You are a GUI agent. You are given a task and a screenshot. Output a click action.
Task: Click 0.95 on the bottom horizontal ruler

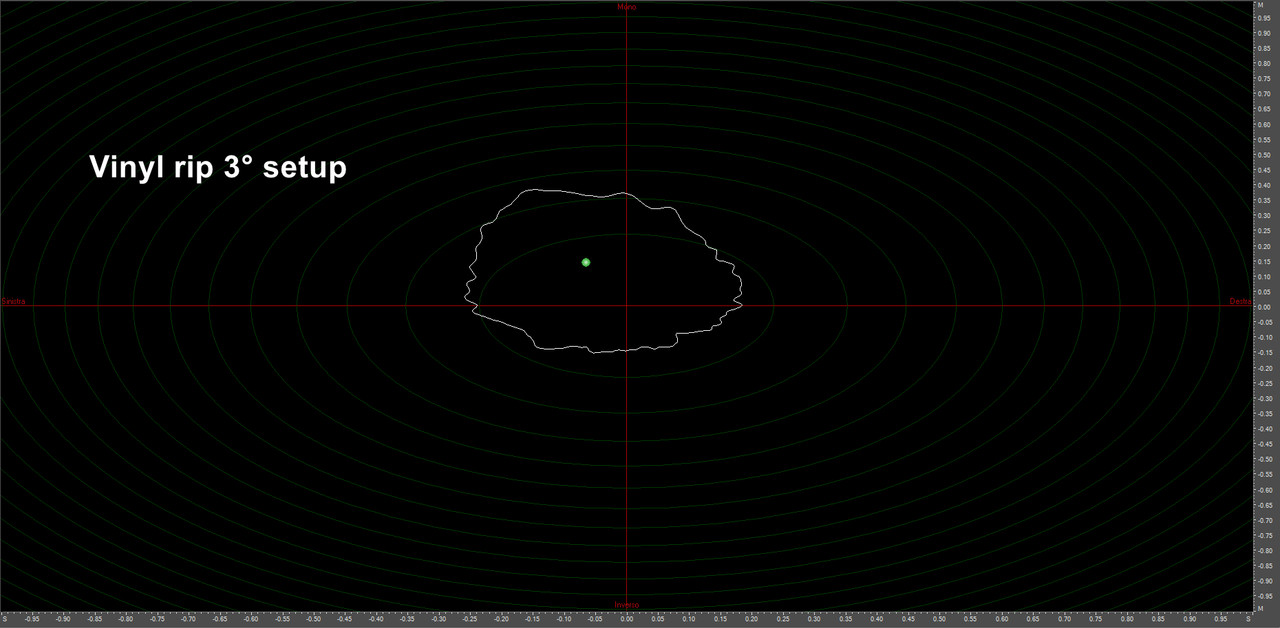tap(1221, 620)
